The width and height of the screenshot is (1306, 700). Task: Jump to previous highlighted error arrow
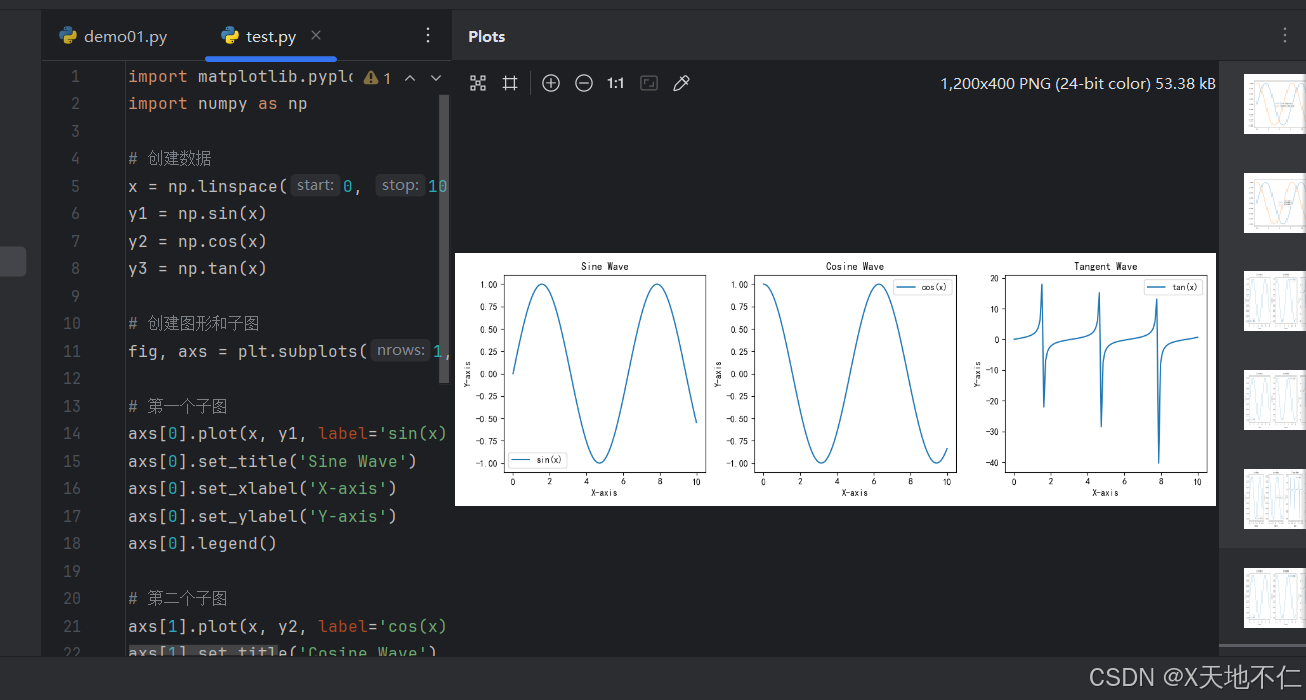(409, 77)
